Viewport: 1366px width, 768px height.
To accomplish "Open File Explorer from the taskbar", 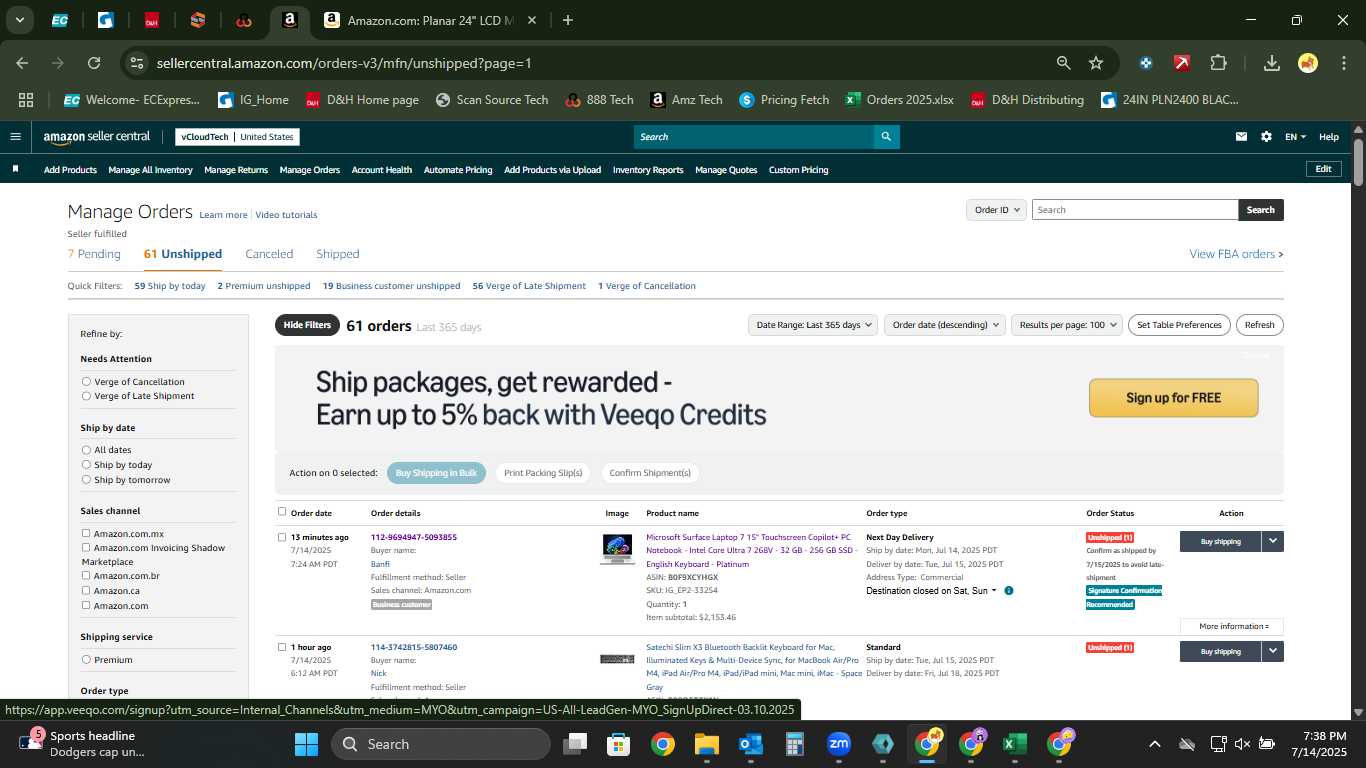I will (x=707, y=744).
